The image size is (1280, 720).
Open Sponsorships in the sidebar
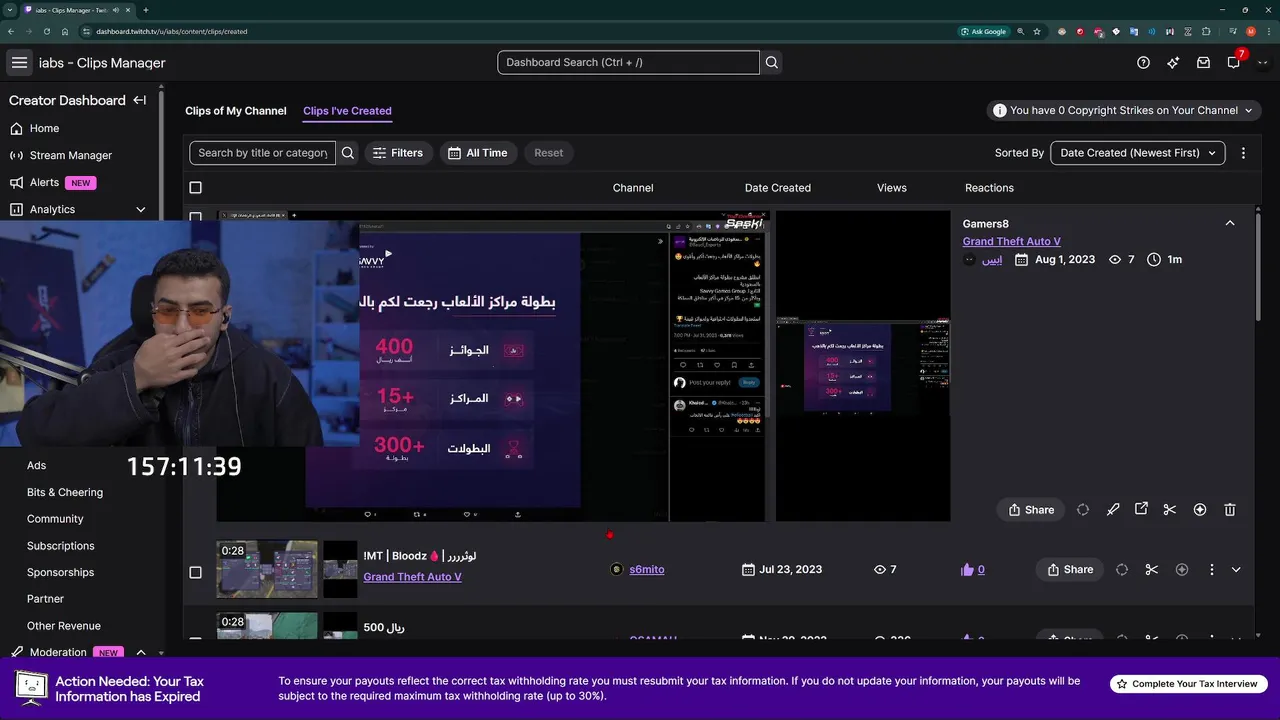[x=61, y=572]
